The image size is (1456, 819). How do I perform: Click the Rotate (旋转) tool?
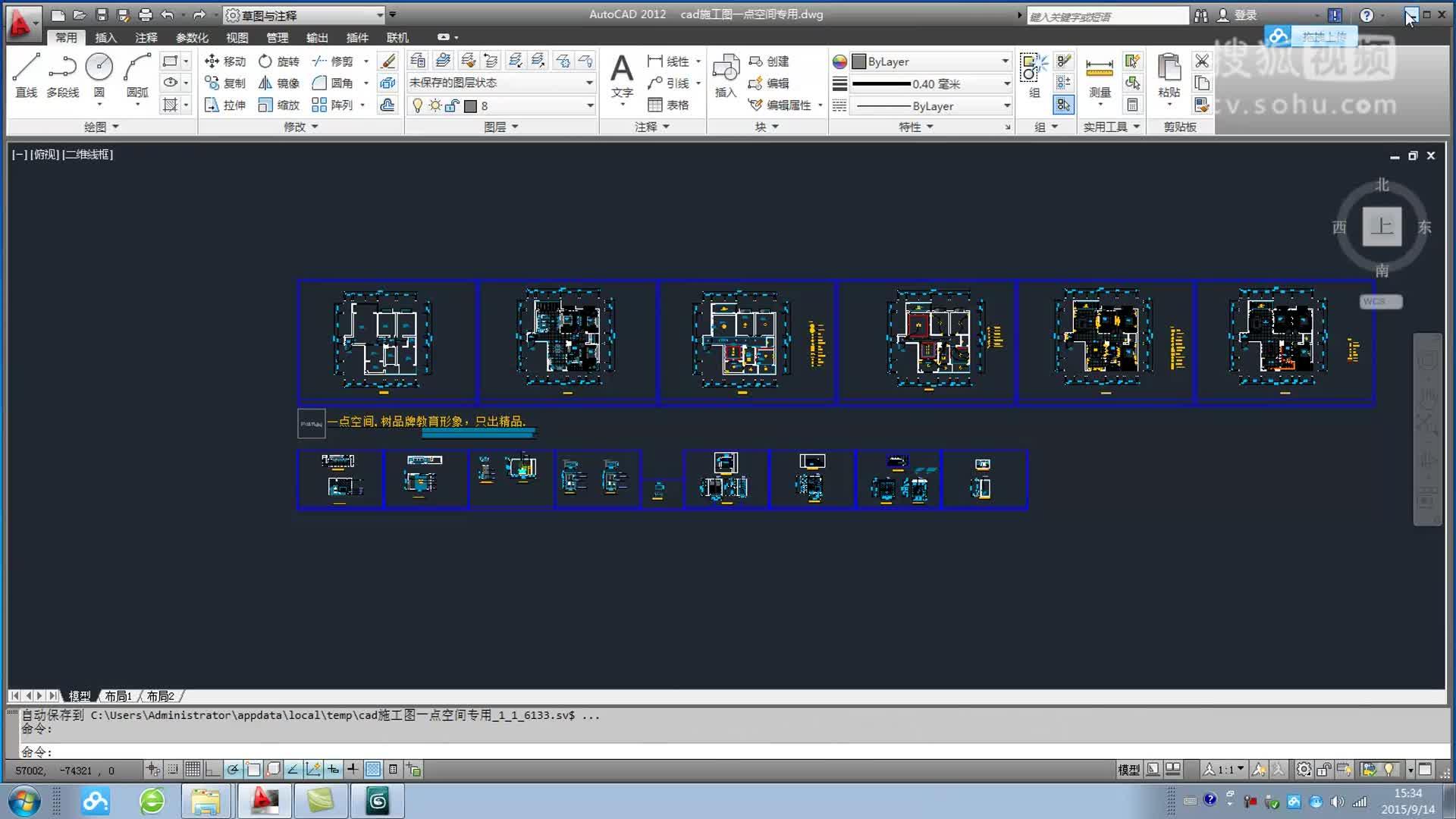pos(279,61)
